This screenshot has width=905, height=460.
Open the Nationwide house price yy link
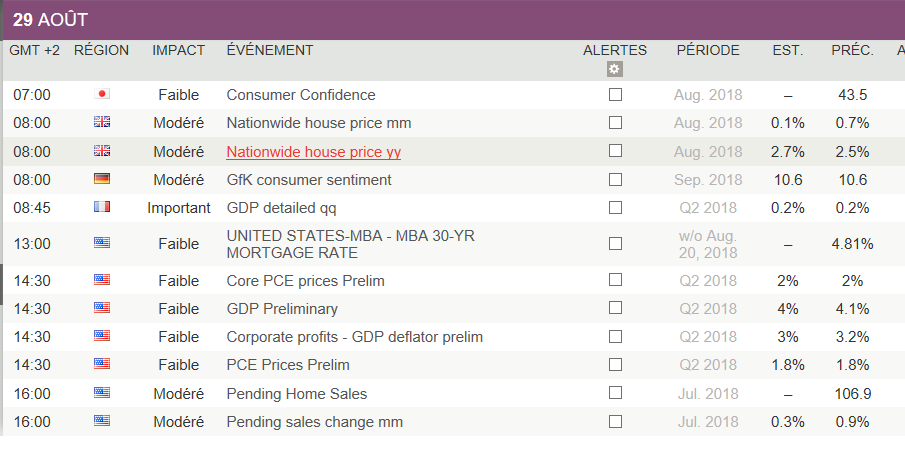tap(314, 152)
